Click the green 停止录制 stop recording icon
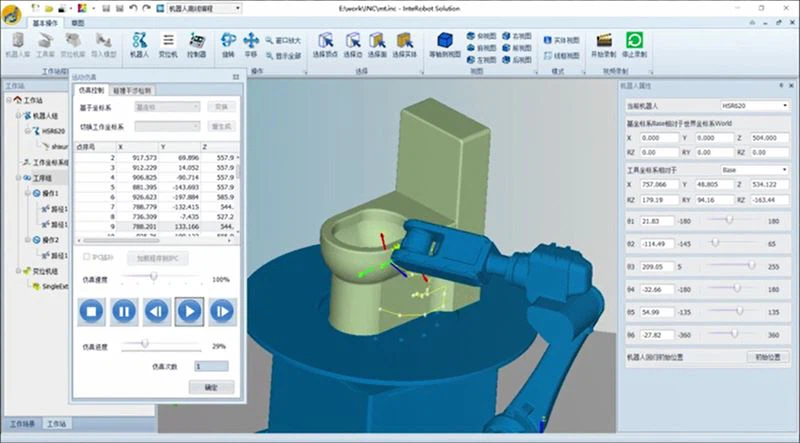The width and height of the screenshot is (800, 443). [634, 40]
